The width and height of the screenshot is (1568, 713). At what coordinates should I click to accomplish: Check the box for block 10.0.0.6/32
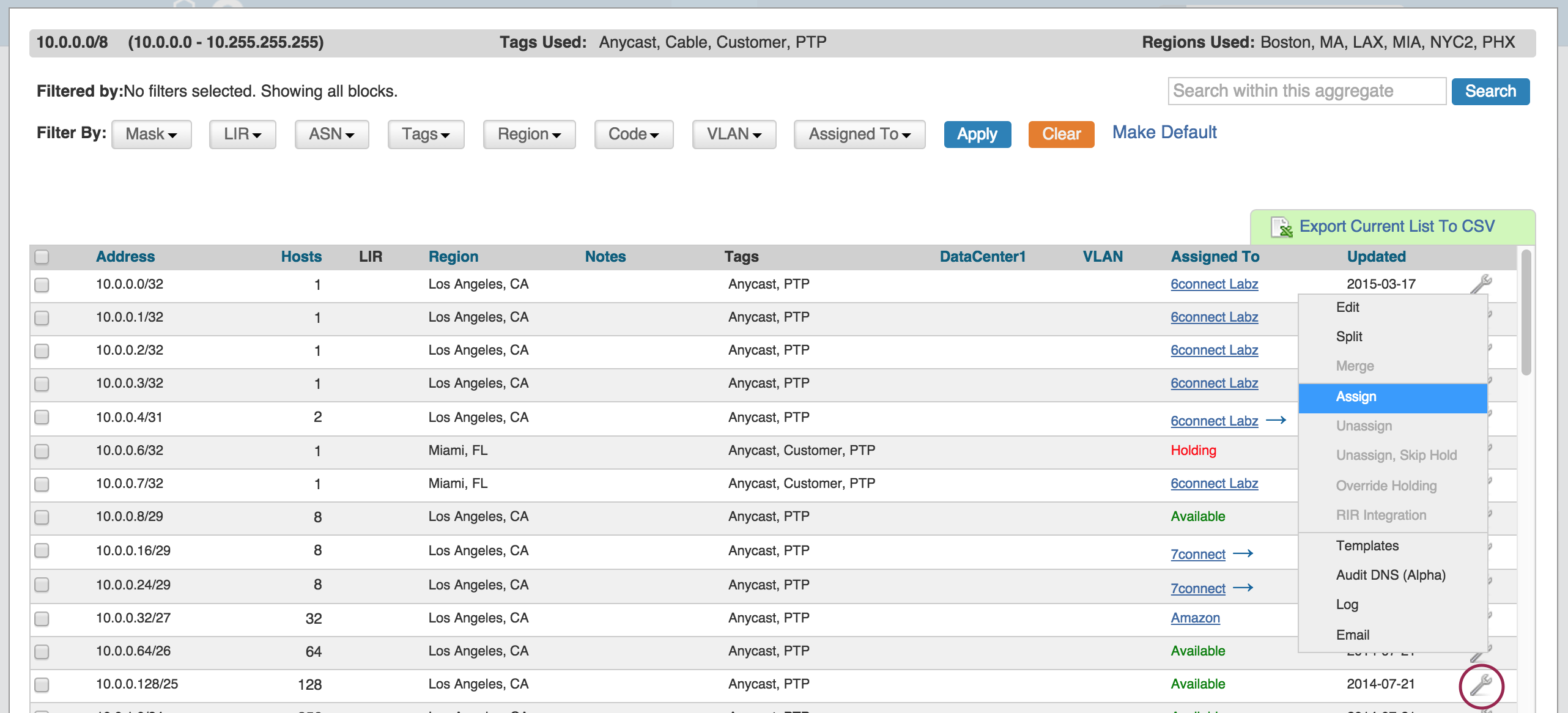(x=42, y=451)
